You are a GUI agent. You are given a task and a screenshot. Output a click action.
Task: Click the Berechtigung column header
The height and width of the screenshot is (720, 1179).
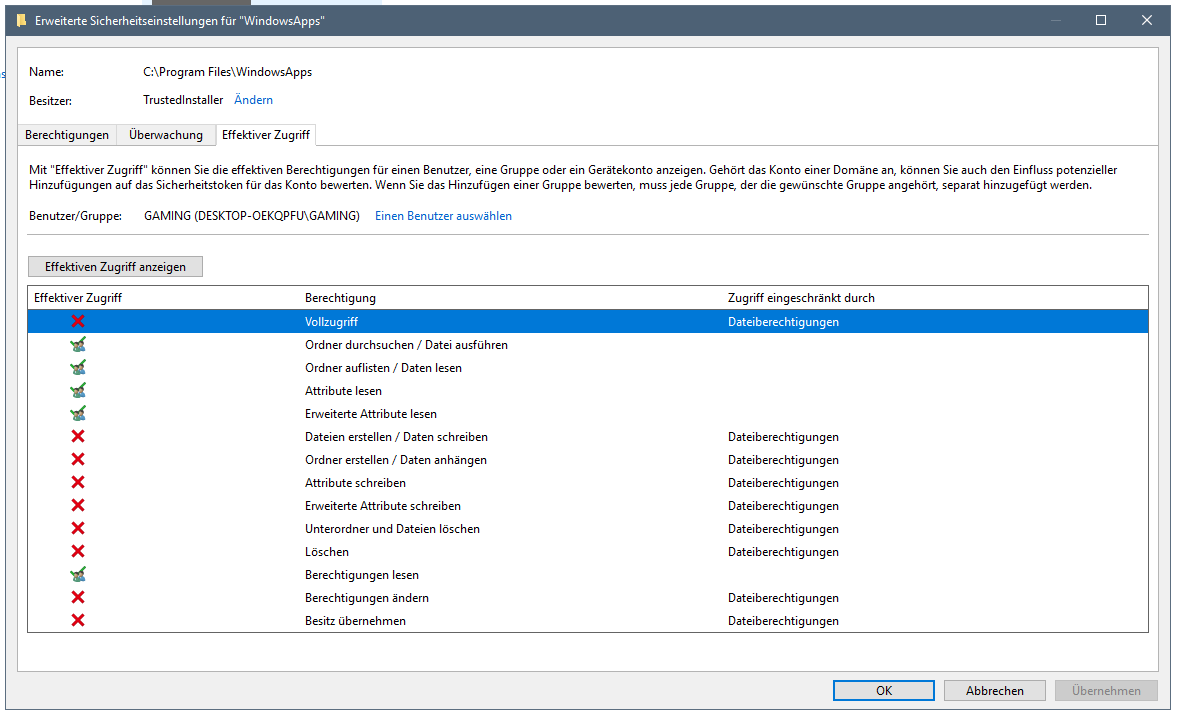click(x=341, y=298)
